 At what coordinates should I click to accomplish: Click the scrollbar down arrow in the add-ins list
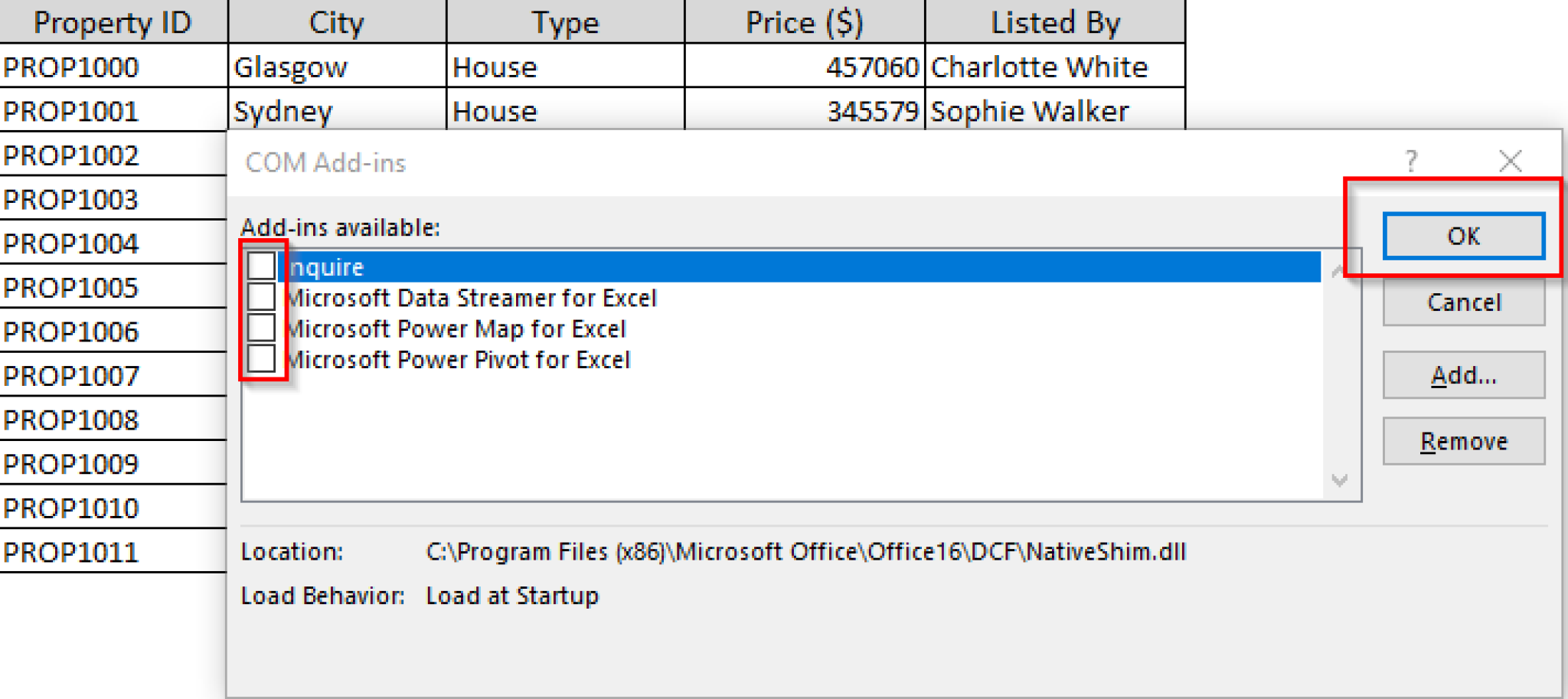[x=1339, y=482]
